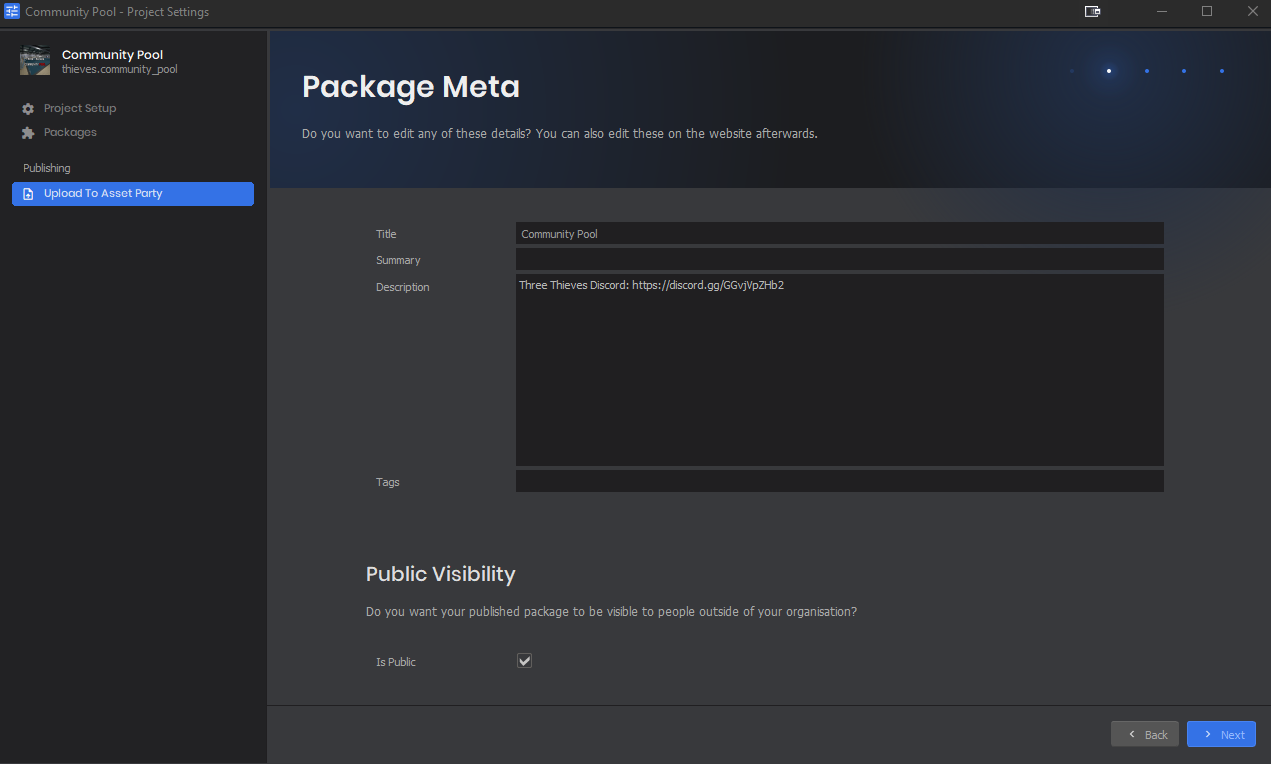Focus the empty Summary field
Screen dimensions: 1271x764
[839, 260]
